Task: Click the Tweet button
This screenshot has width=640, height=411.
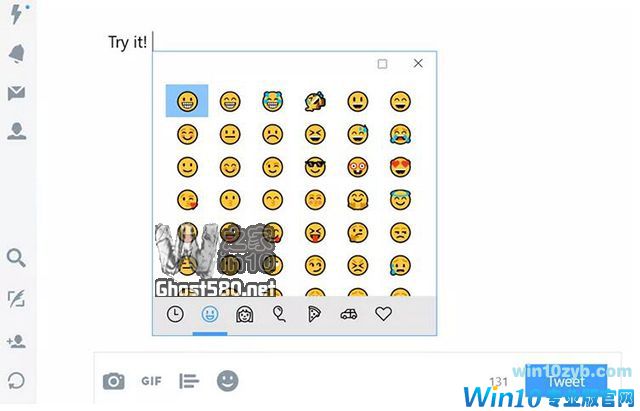Action: coord(566,382)
